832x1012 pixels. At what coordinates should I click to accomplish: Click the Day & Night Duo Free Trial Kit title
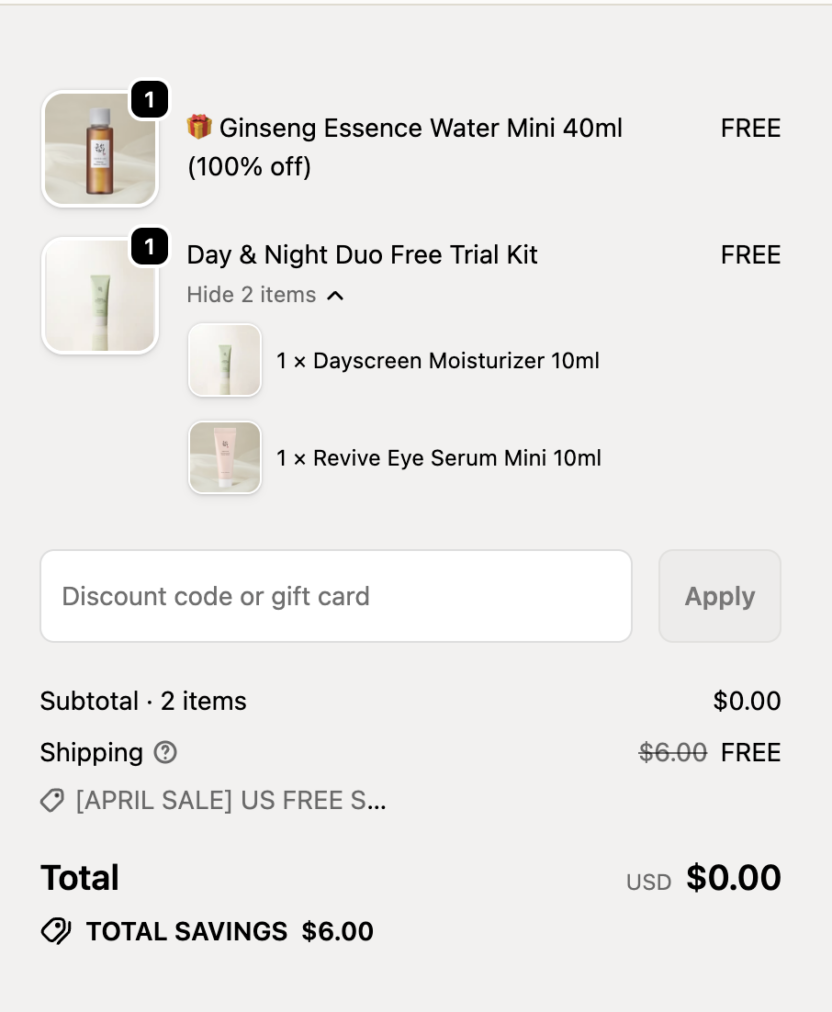pyautogui.click(x=362, y=255)
